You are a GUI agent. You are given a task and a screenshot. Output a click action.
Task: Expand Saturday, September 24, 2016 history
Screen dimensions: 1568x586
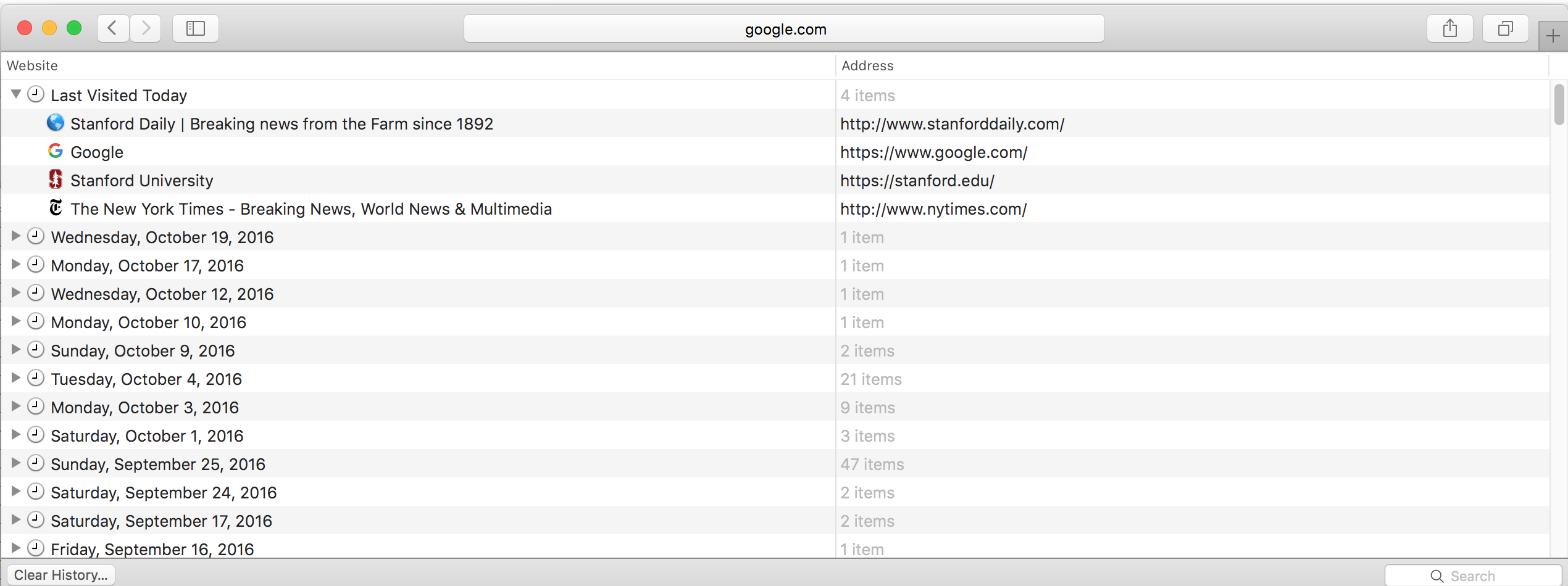(16, 492)
